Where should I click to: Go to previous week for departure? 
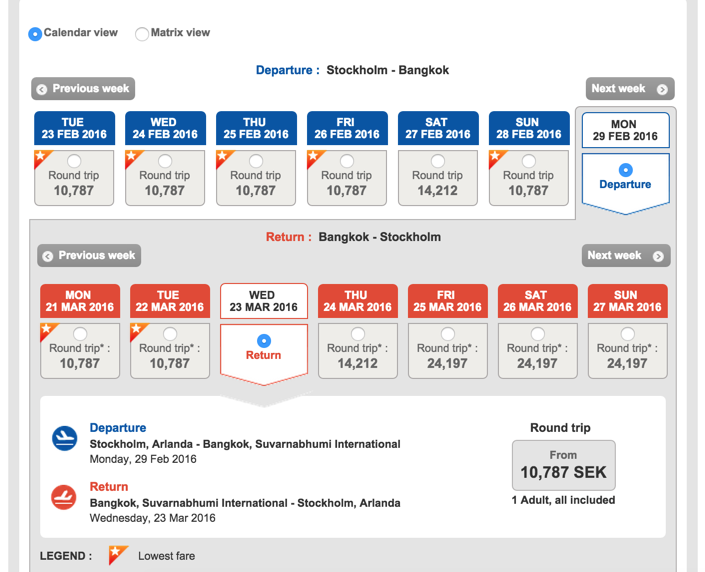coord(82,89)
